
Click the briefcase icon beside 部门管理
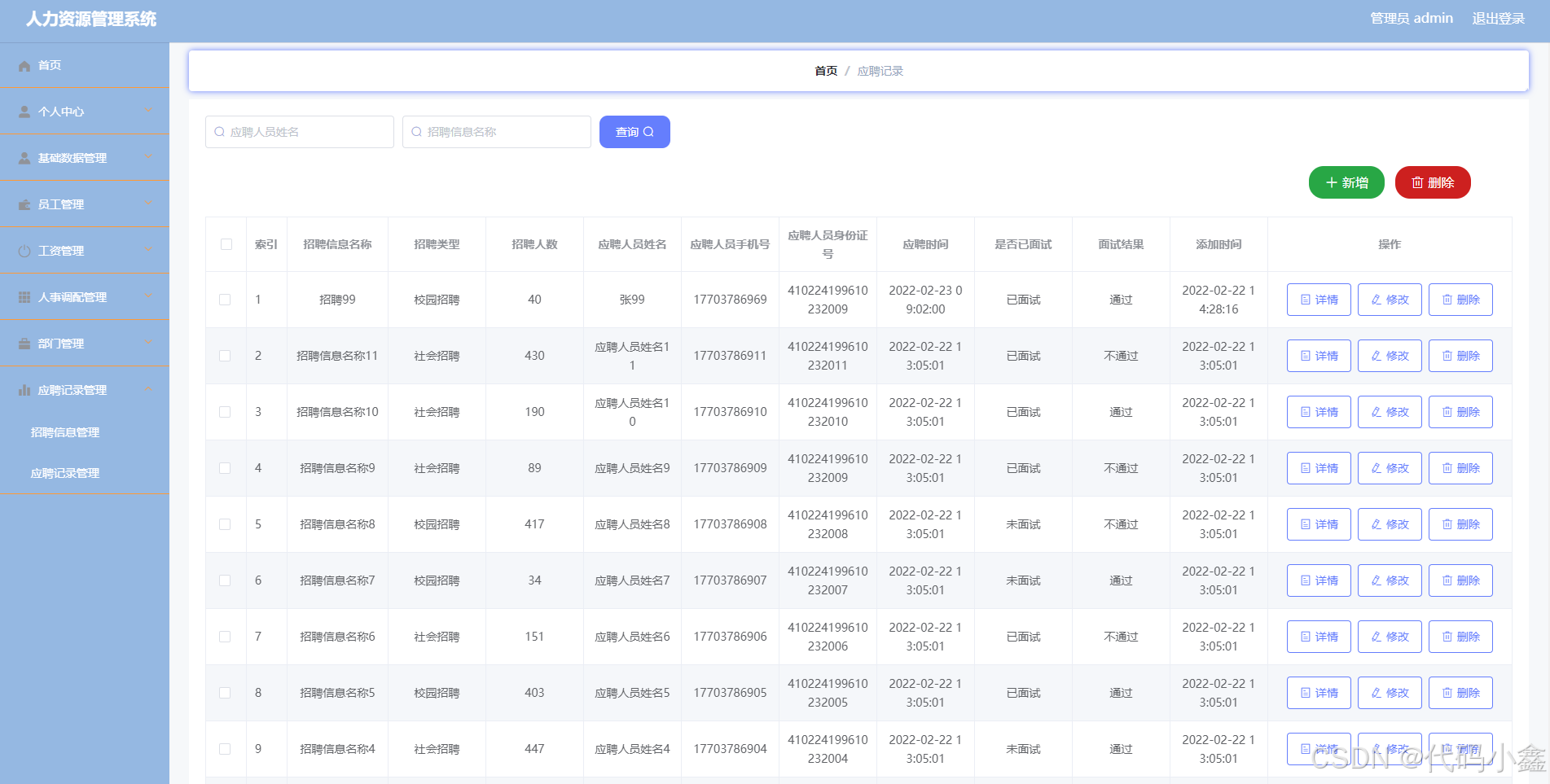[x=24, y=344]
